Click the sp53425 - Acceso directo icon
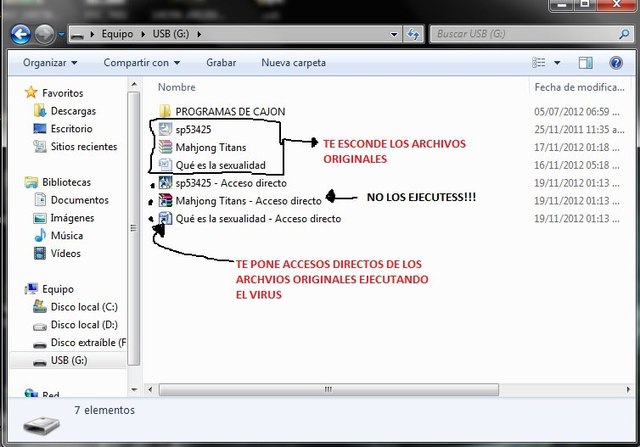This screenshot has height=447, width=640. click(x=165, y=182)
